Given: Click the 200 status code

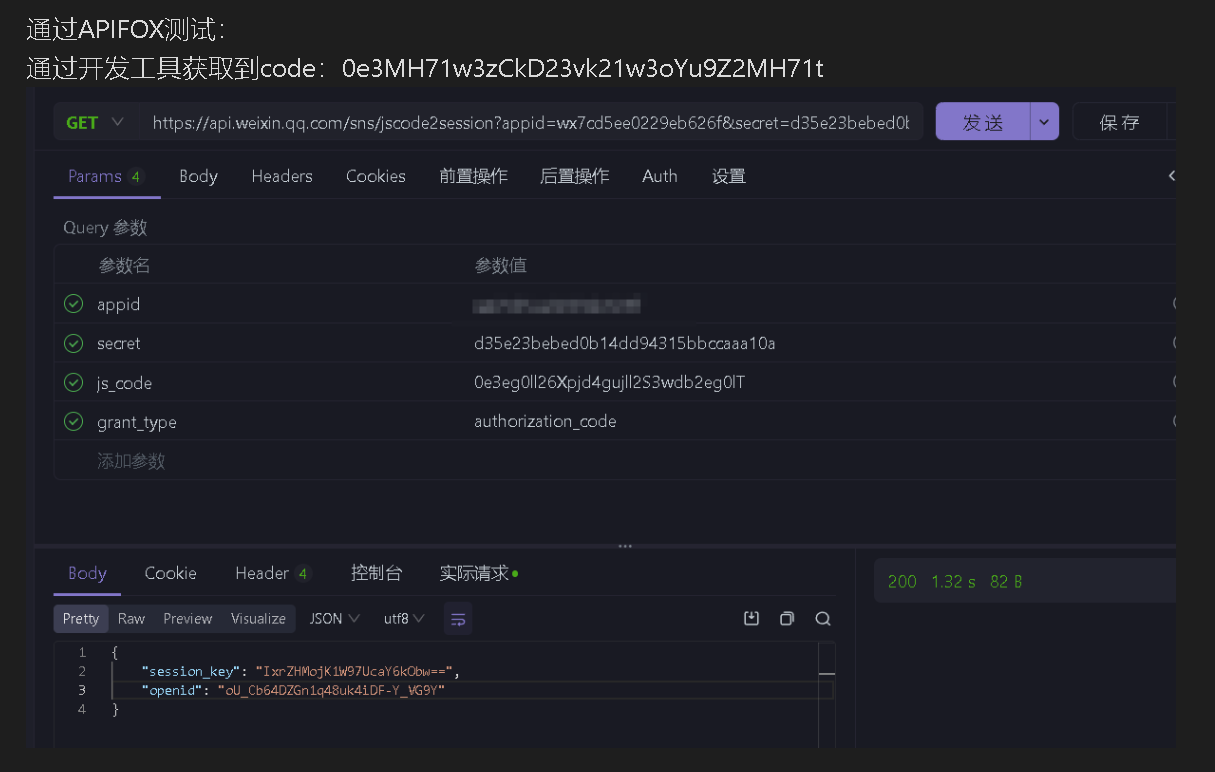Looking at the screenshot, I should tap(902, 581).
